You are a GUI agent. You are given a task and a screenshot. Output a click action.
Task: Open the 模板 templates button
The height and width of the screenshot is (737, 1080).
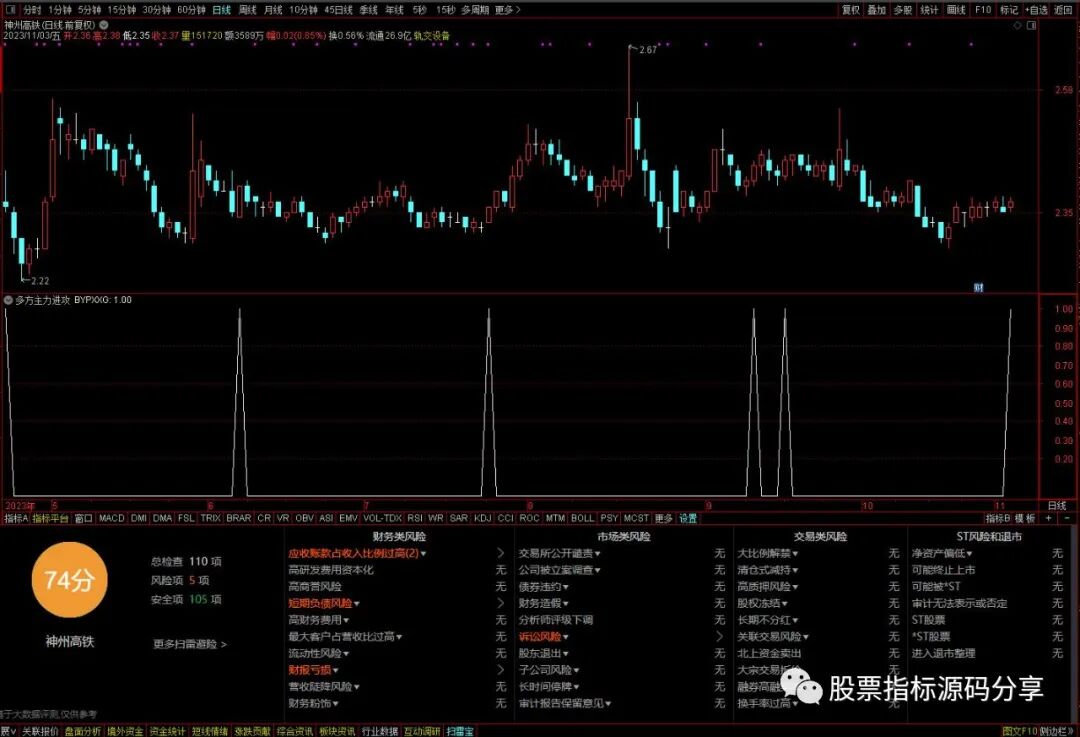tap(1025, 518)
